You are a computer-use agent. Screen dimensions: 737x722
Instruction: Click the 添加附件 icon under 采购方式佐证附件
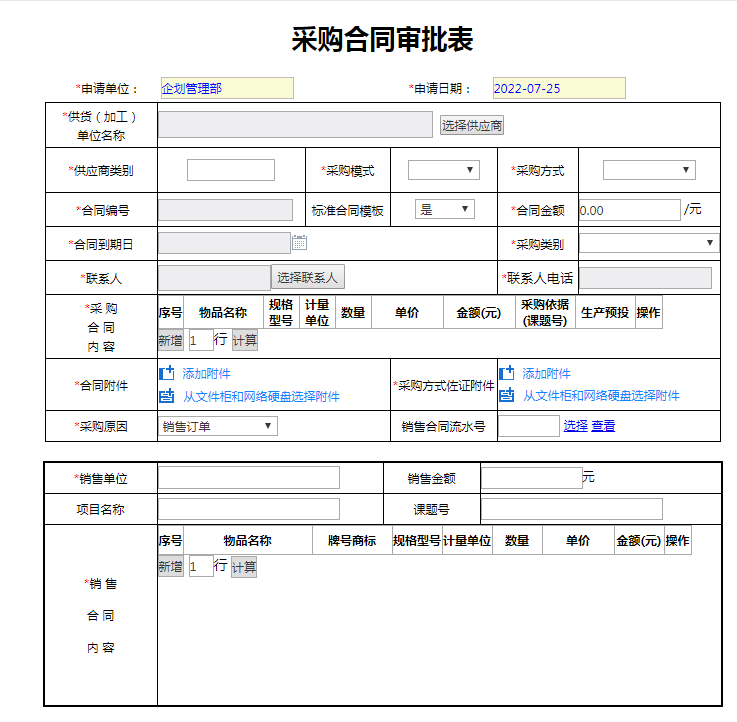[x=506, y=373]
